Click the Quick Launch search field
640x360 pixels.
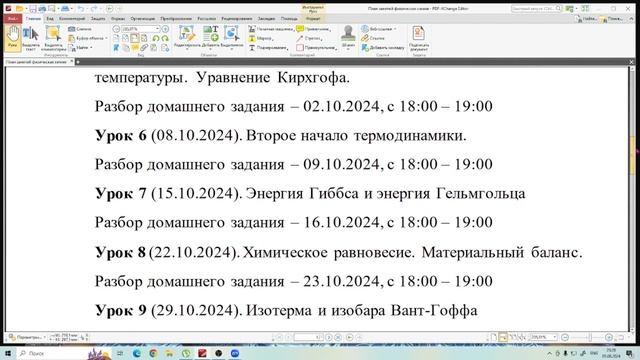coord(536,9)
